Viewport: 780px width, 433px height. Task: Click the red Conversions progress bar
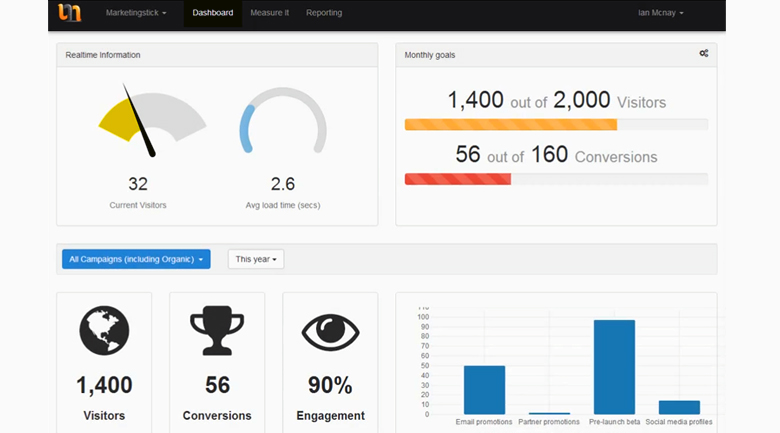point(457,179)
